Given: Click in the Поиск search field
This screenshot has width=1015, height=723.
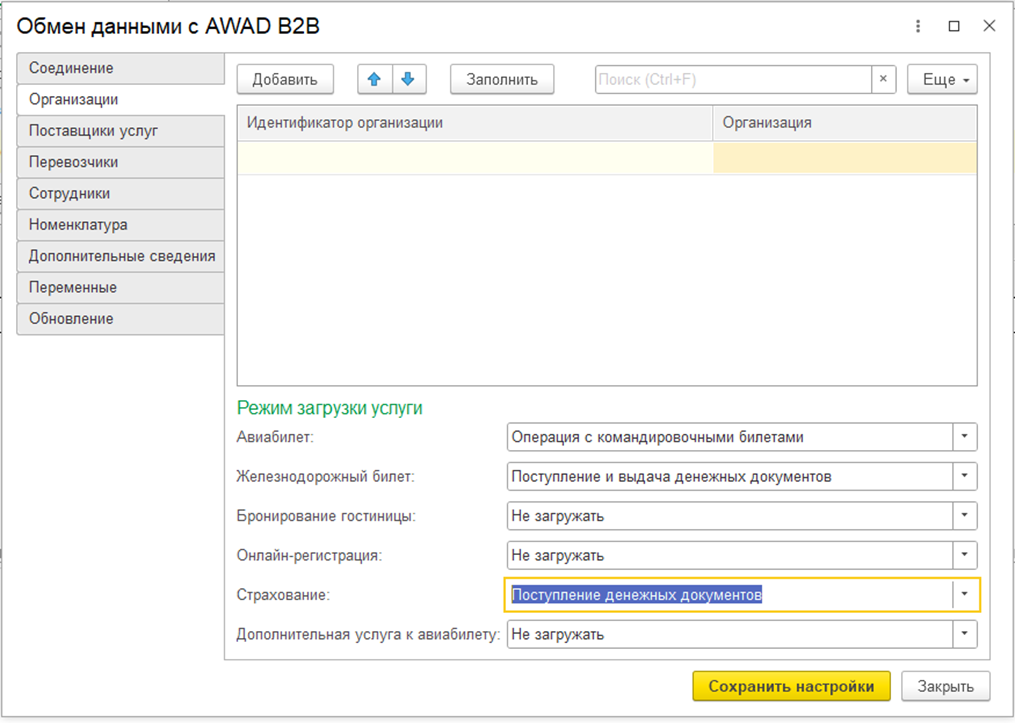Looking at the screenshot, I should tap(733, 80).
